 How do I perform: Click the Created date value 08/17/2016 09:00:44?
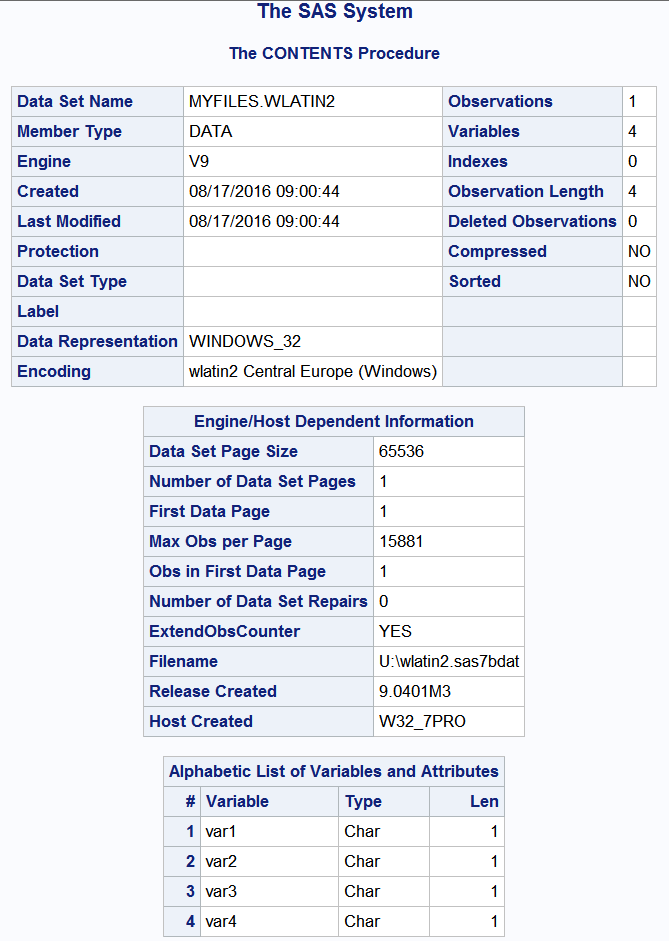(x=264, y=192)
